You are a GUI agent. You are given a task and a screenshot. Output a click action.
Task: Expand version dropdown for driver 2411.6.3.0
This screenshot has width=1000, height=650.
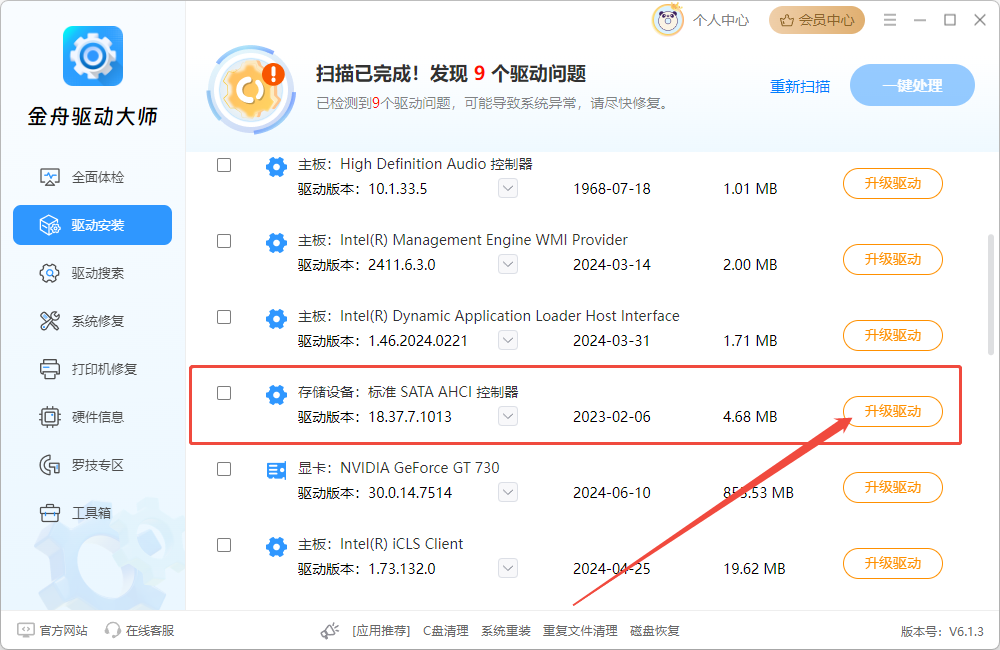508,264
